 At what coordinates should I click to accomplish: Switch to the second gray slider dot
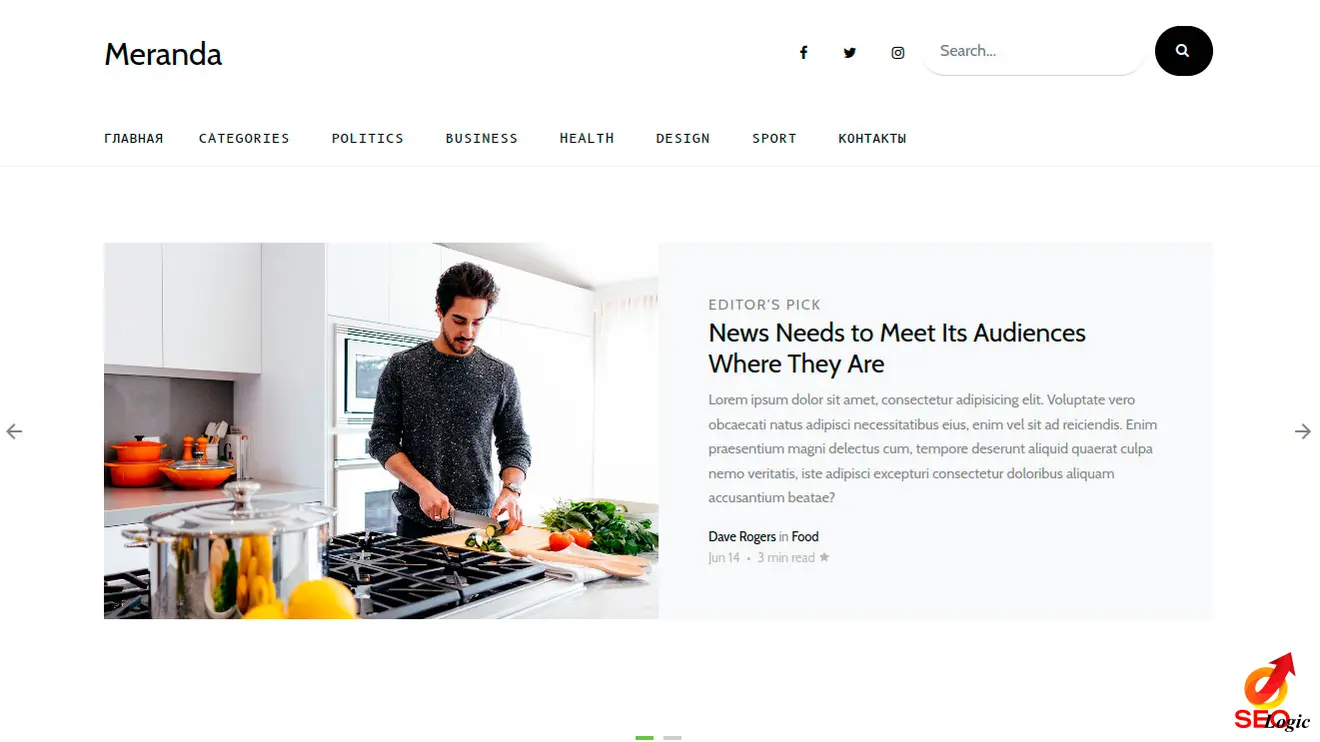pos(672,738)
